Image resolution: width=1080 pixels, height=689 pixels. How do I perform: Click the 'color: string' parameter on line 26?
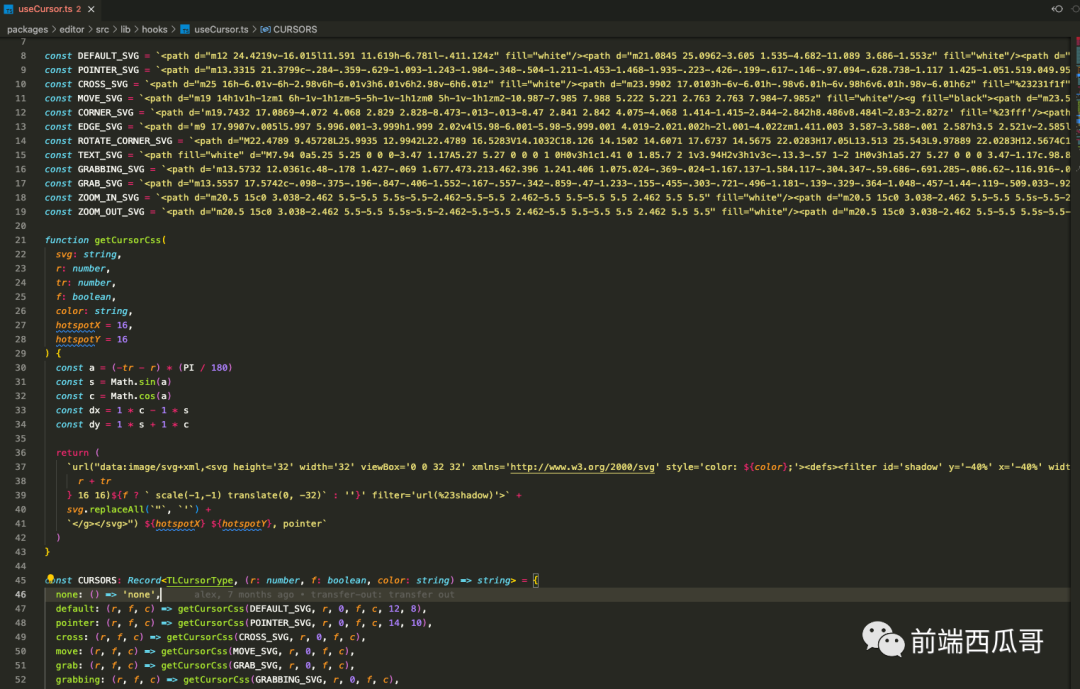[94, 311]
